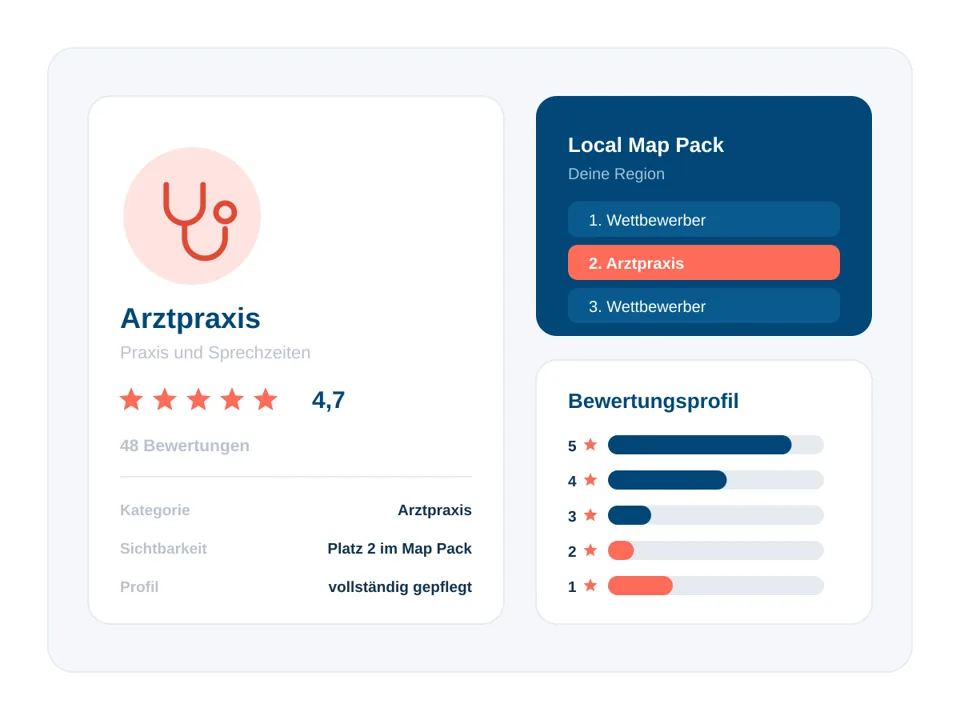Click the large "Arztpraxis" profile heading
This screenshot has width=960, height=720.
(x=190, y=318)
